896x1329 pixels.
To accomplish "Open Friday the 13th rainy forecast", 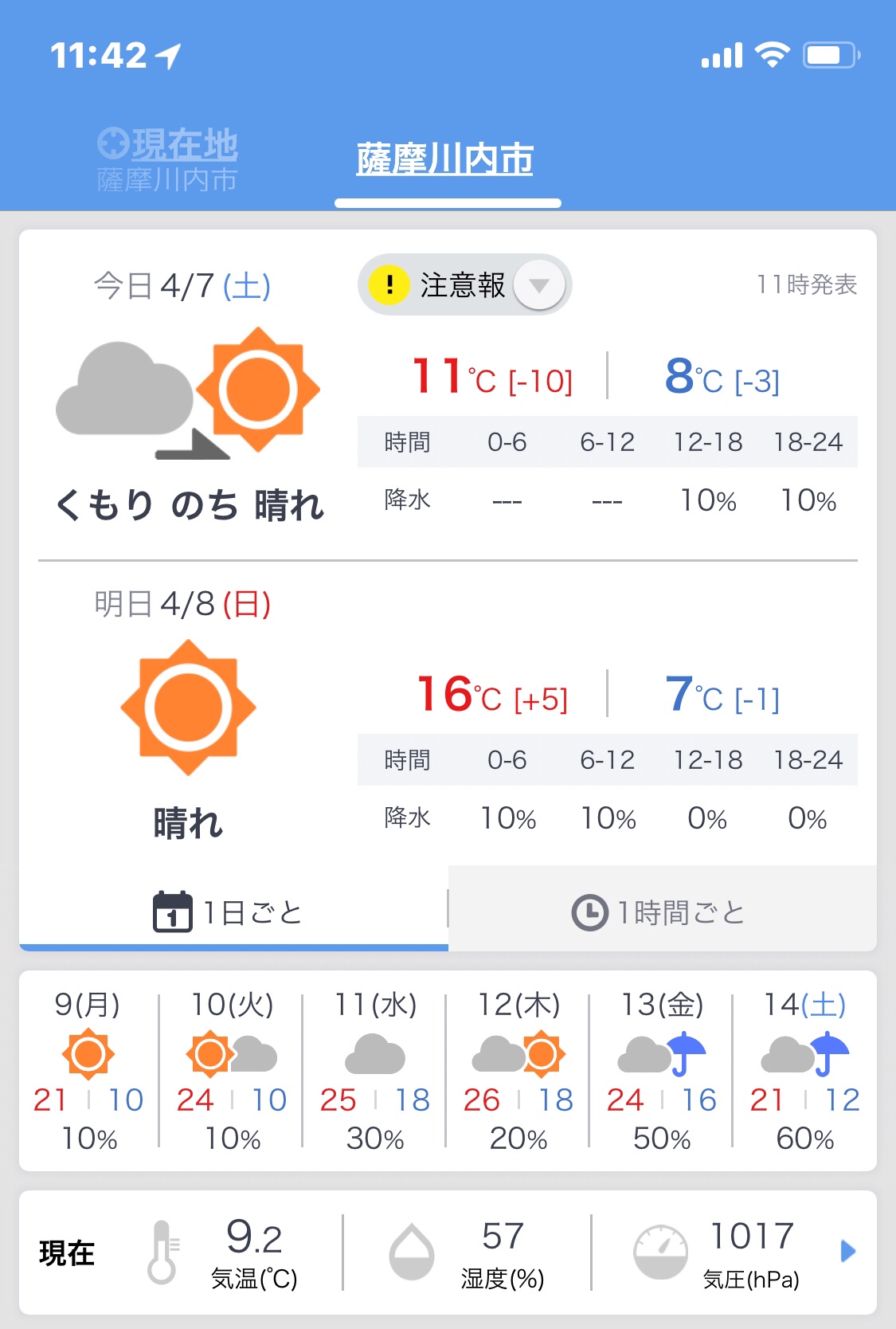I will (x=662, y=1070).
